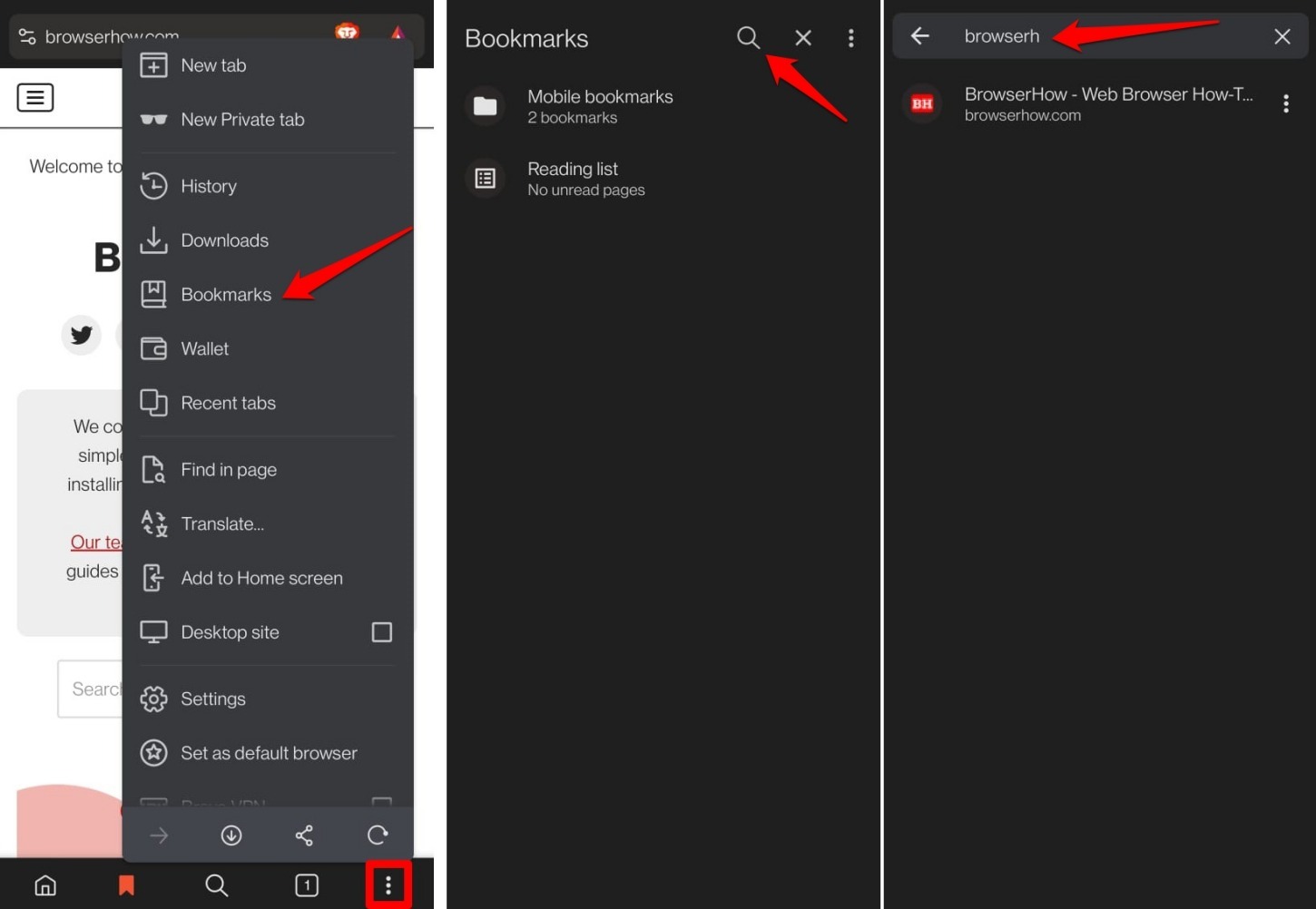Click the browserhow.com address bar
Image resolution: width=1316 pixels, height=909 pixels.
tap(112, 36)
